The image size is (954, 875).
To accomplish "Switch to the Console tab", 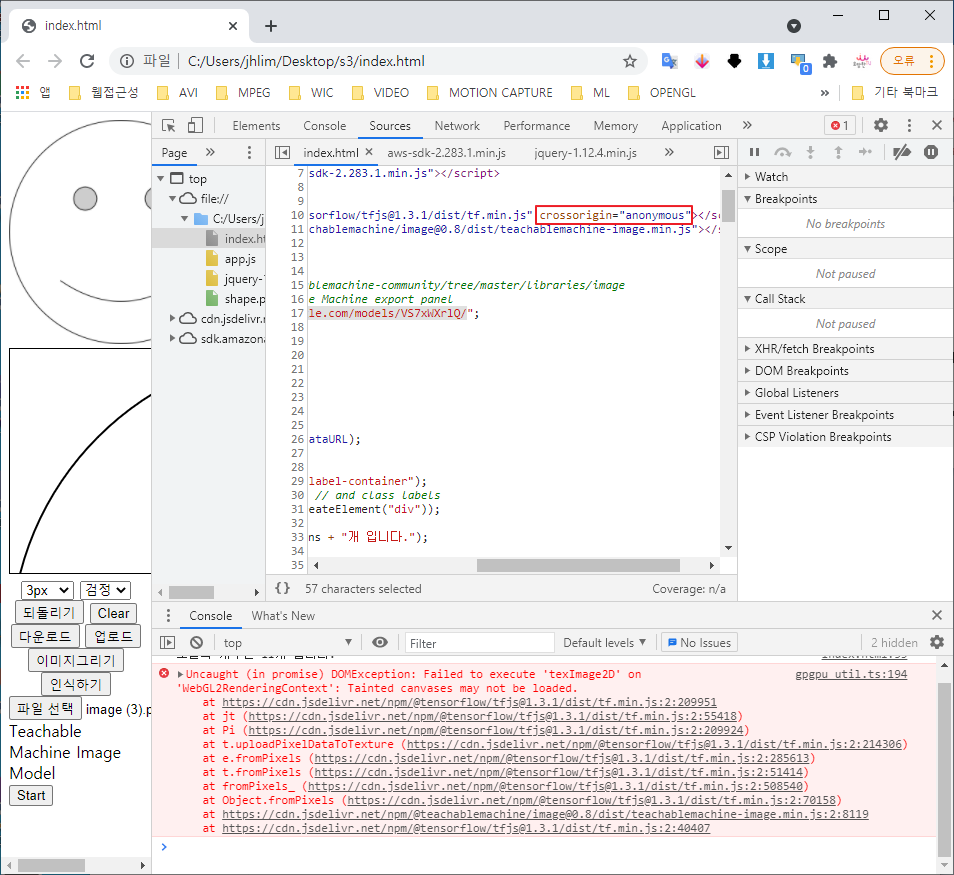I will click(x=324, y=126).
